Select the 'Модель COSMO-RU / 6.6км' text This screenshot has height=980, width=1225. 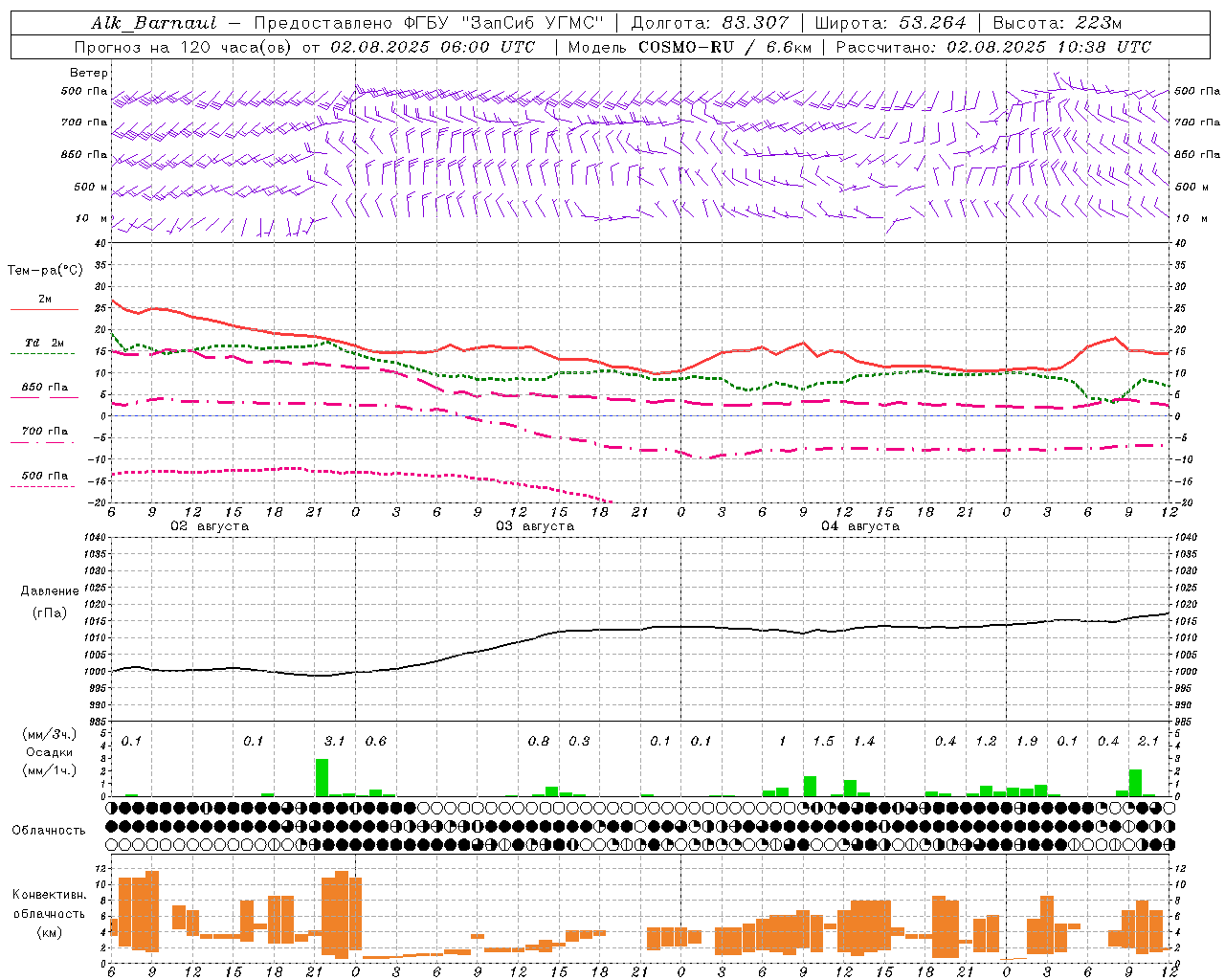[x=689, y=47]
